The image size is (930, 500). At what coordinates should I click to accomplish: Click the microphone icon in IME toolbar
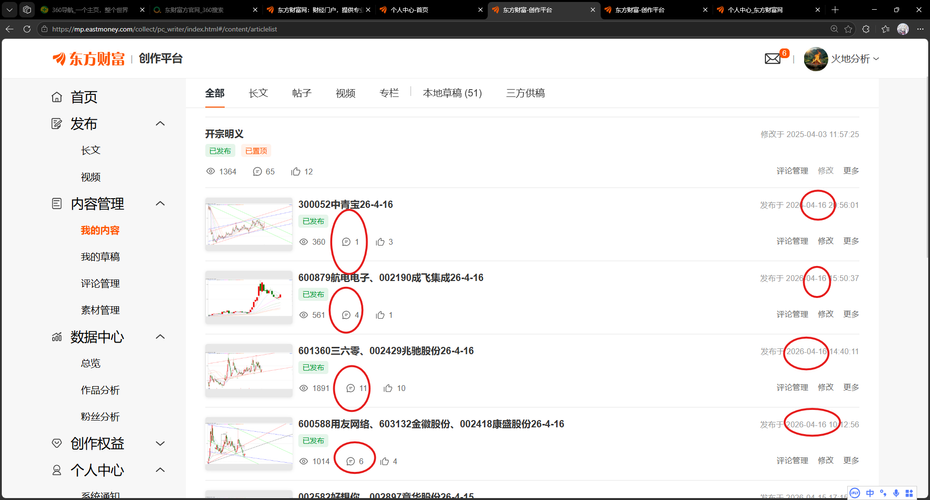(896, 493)
